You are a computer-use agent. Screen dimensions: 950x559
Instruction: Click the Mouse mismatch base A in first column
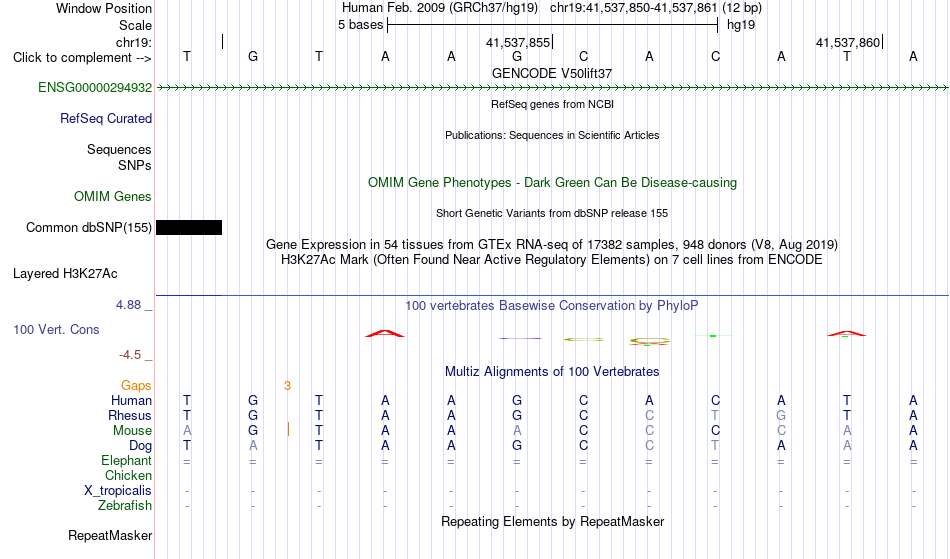[187, 431]
